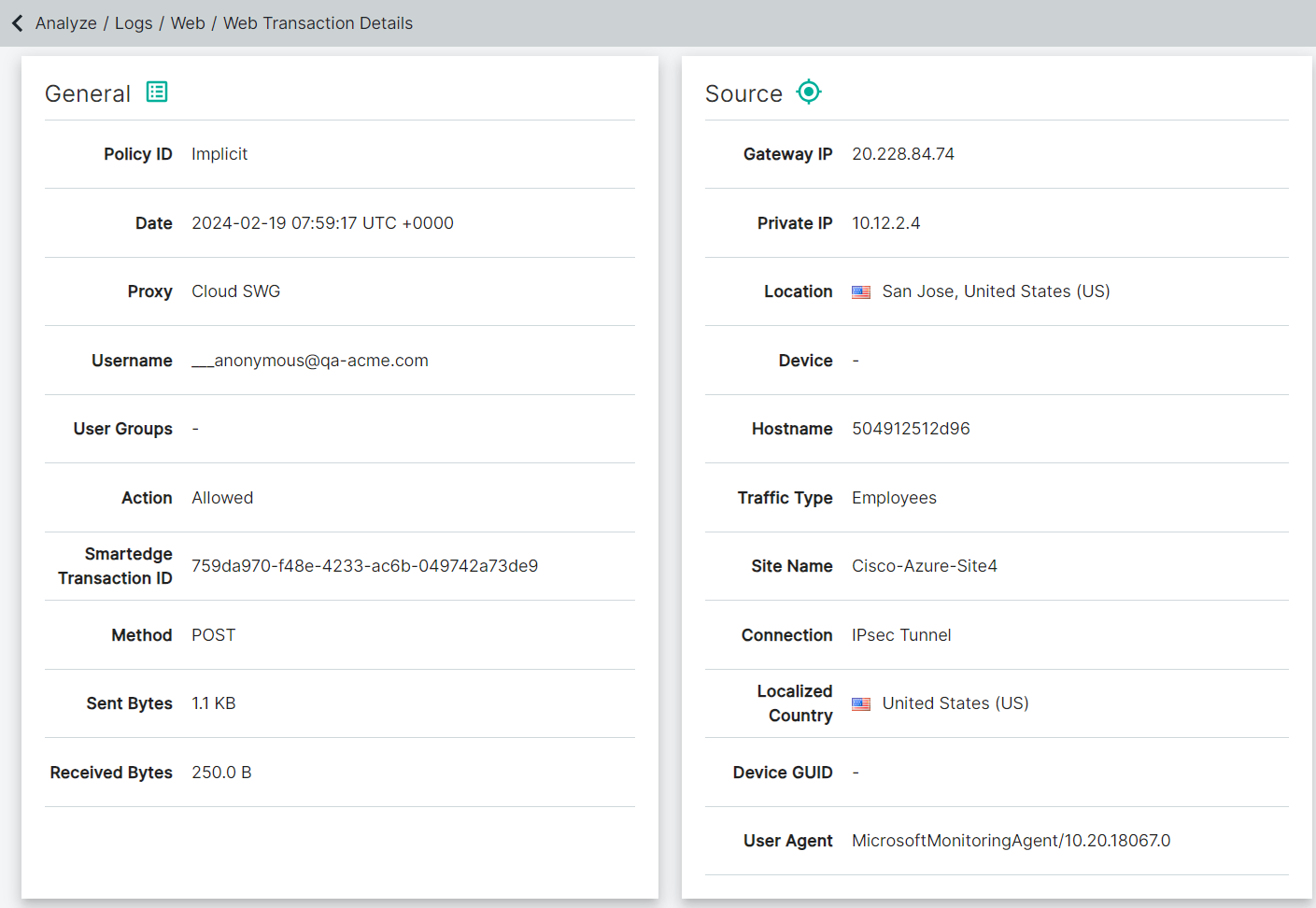This screenshot has height=908, width=1316.
Task: Select the Smartedge Transaction ID value
Action: point(364,566)
